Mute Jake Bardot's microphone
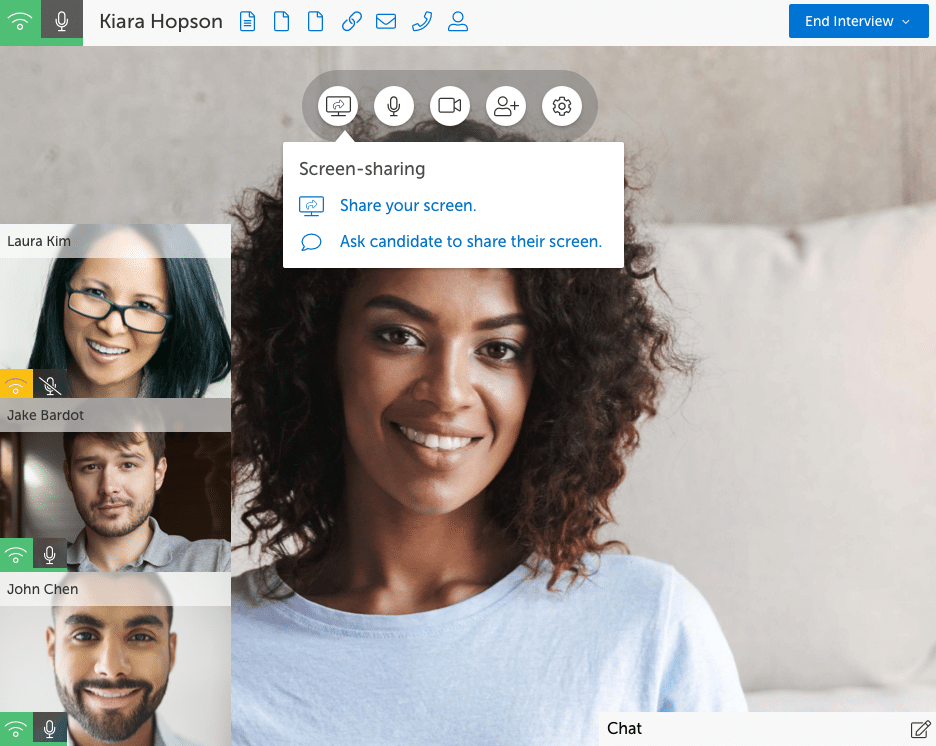The width and height of the screenshot is (936, 746). pos(50,554)
